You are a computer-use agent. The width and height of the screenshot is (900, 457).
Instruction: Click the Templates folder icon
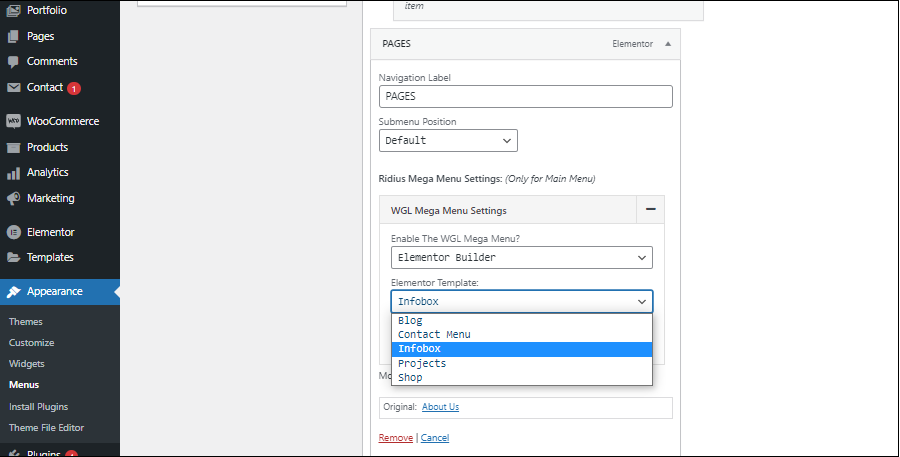click(13, 257)
